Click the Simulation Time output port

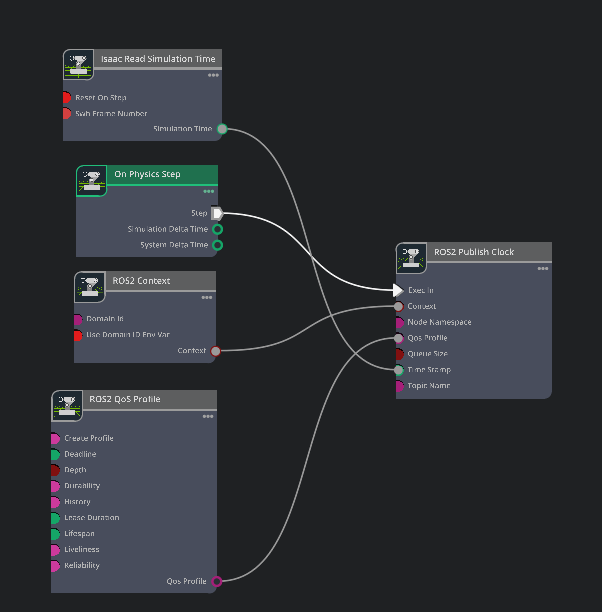click(x=222, y=129)
